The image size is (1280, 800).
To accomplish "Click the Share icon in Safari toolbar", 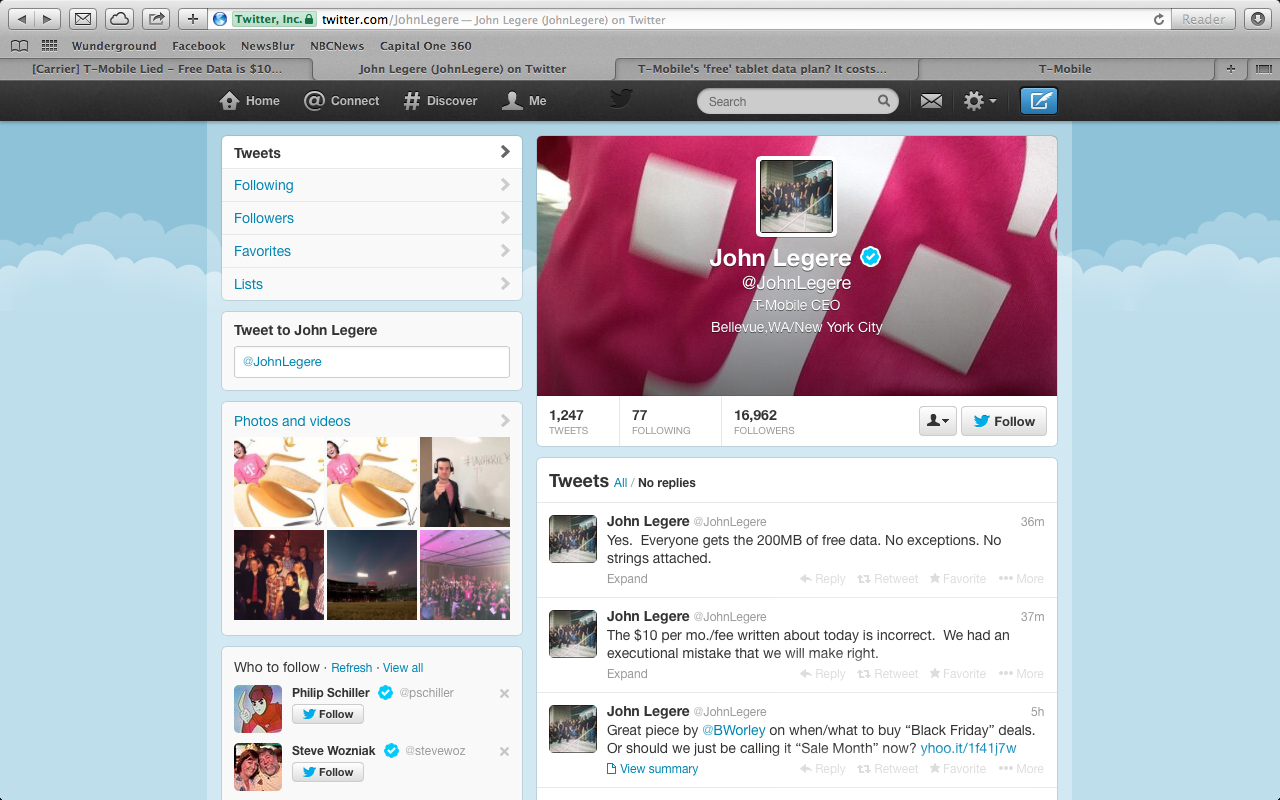I will [x=156, y=19].
